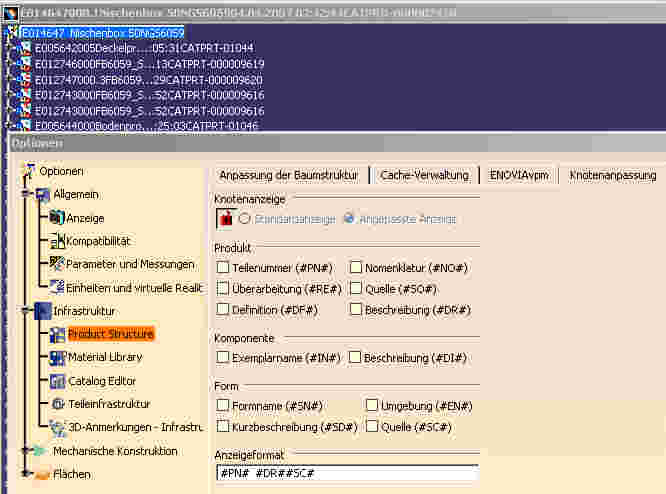Image resolution: width=666 pixels, height=494 pixels.
Task: Select the Standardanzeige radio button
Action: click(x=244, y=219)
